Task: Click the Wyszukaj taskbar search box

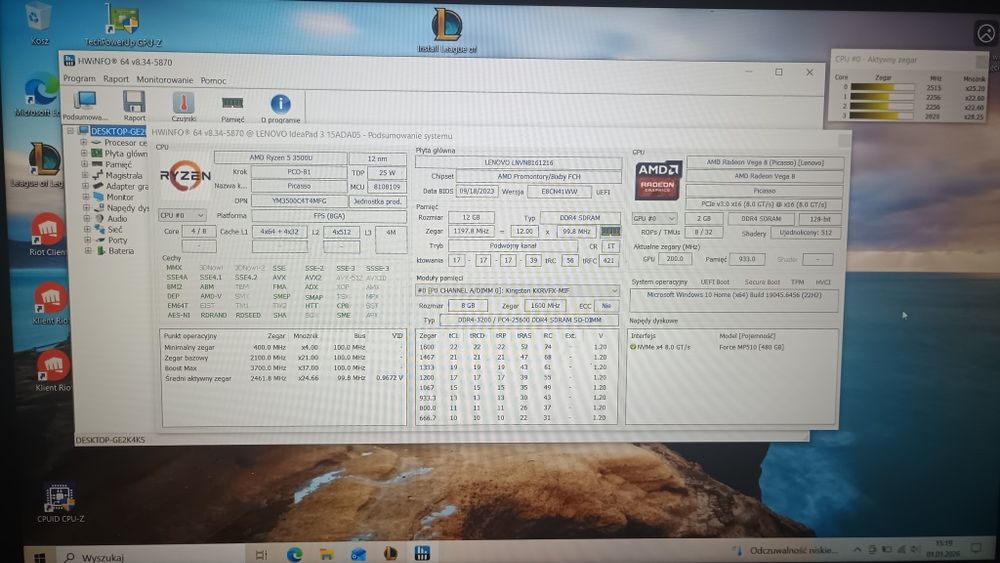Action: click(153, 557)
